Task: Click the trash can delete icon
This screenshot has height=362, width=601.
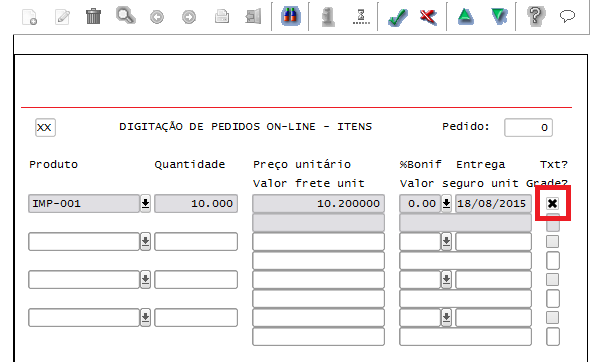Action: (93, 16)
